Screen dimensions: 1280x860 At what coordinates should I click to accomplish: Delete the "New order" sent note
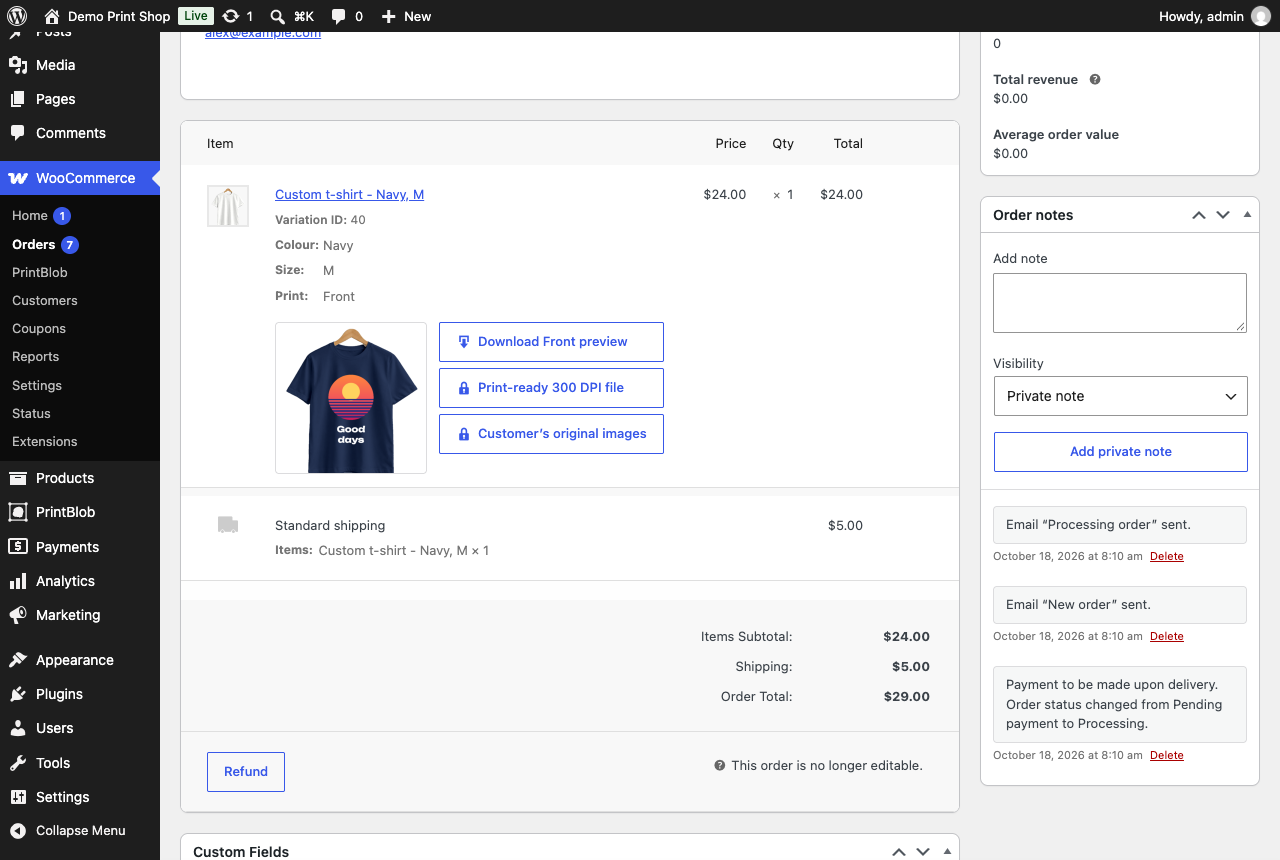click(x=1167, y=636)
